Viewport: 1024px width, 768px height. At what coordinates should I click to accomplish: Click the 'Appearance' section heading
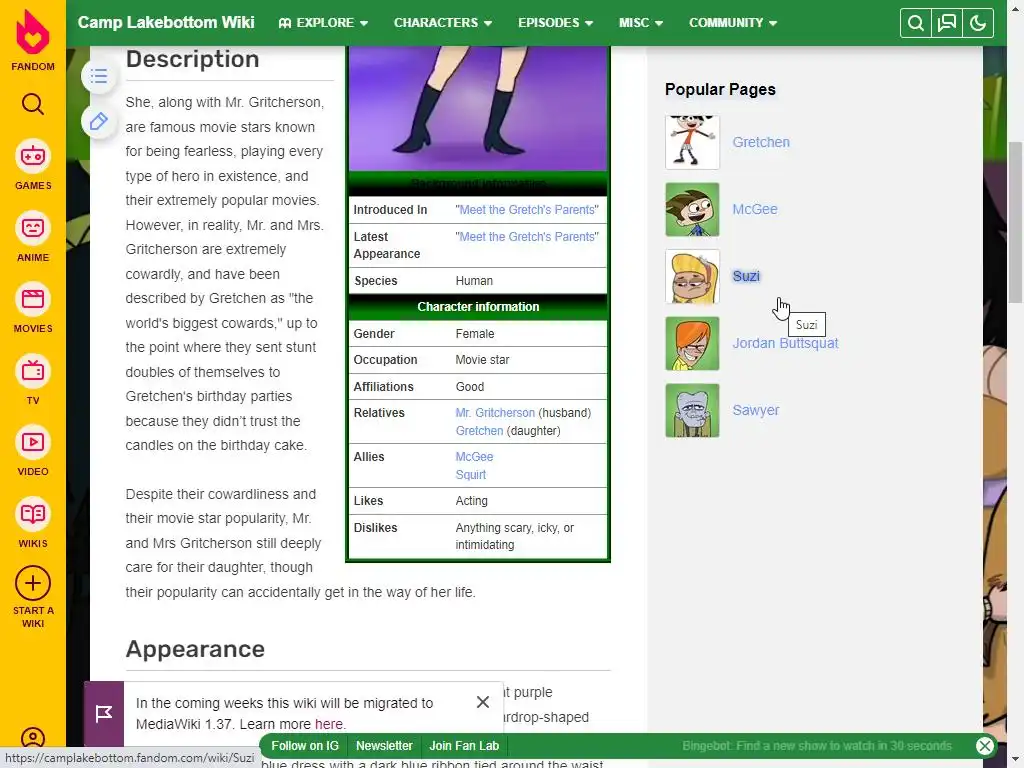click(x=195, y=649)
